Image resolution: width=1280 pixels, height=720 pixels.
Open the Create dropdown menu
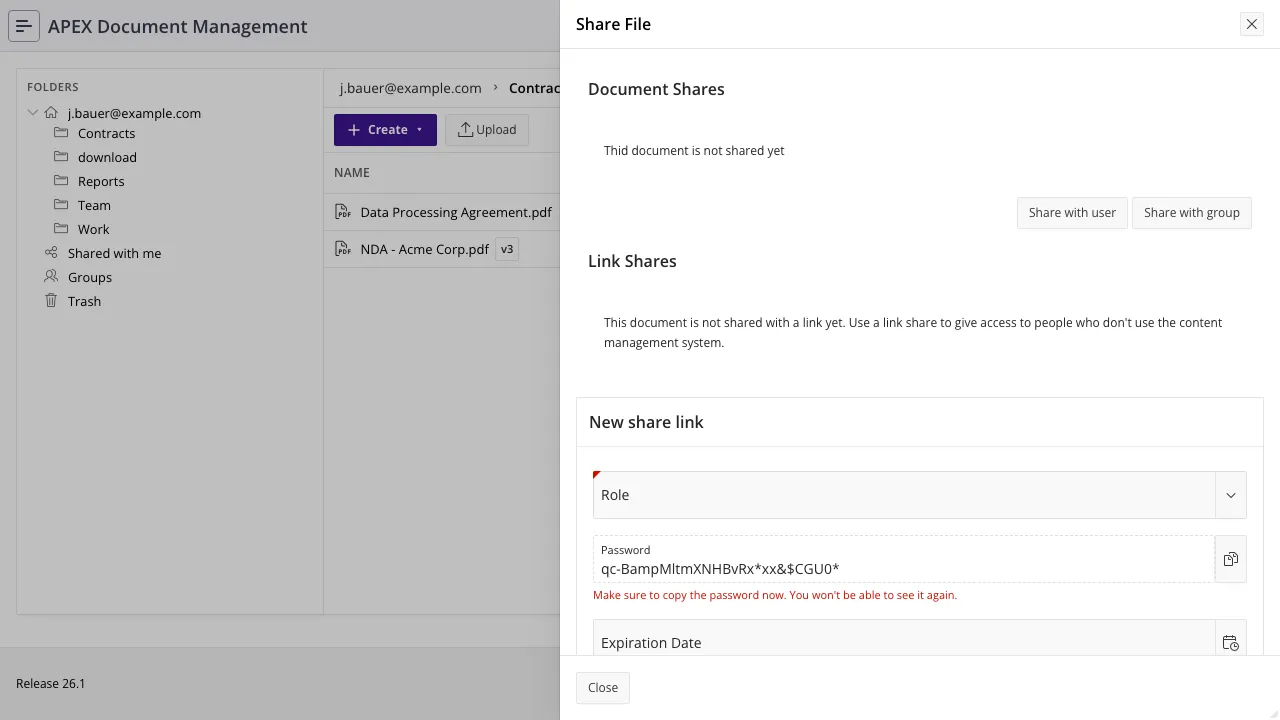(385, 130)
